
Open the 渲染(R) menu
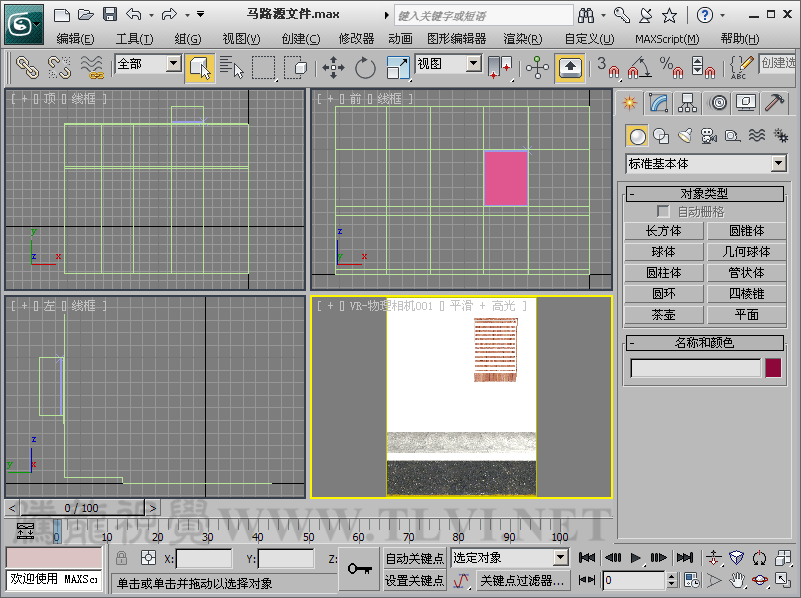click(x=522, y=39)
